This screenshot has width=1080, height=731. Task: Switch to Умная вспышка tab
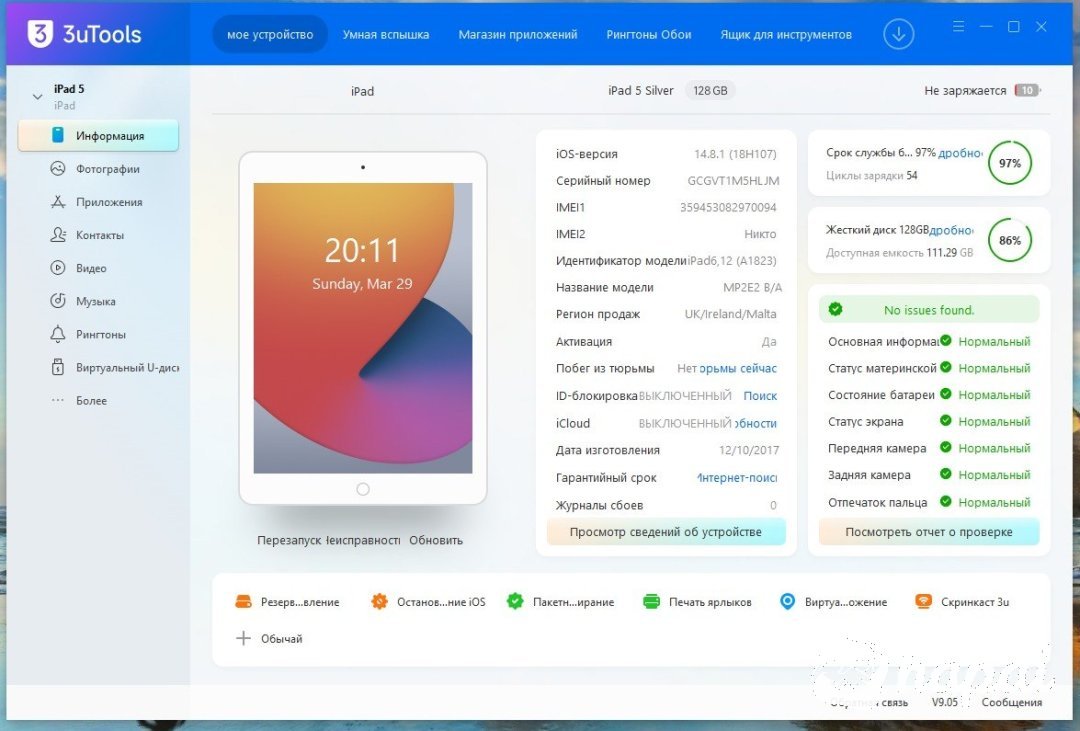click(386, 34)
